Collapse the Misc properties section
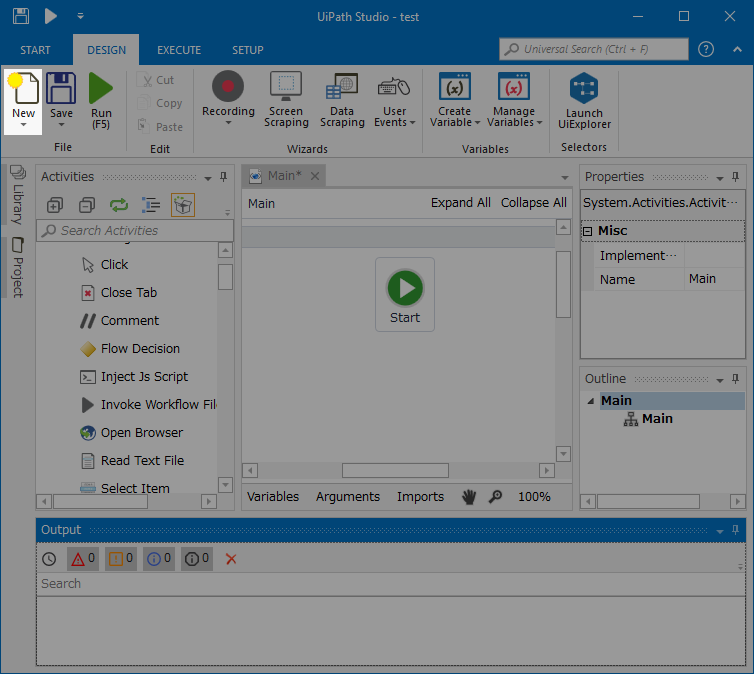The image size is (754, 674). 587,231
